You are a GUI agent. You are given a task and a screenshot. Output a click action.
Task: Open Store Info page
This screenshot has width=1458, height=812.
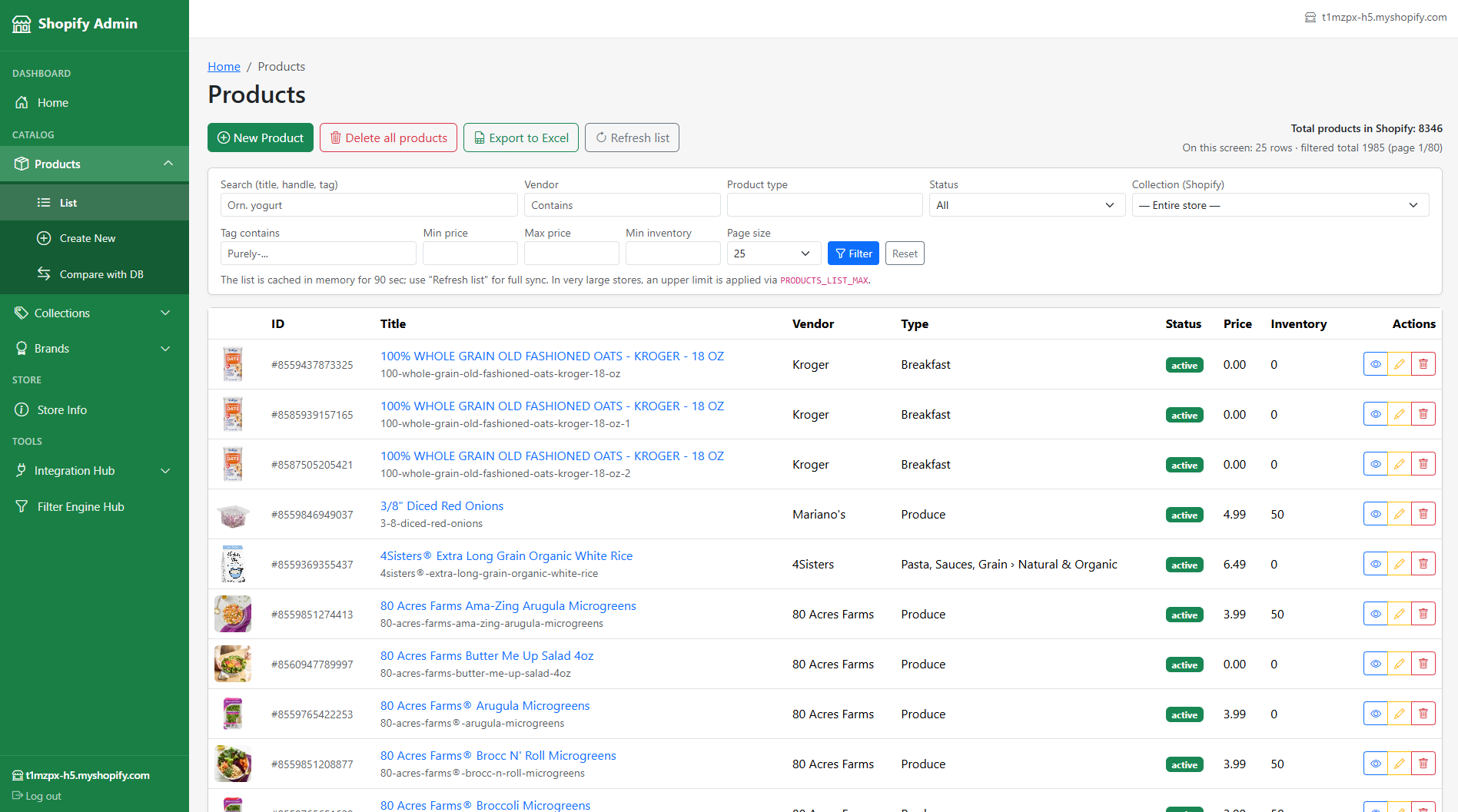[95, 409]
